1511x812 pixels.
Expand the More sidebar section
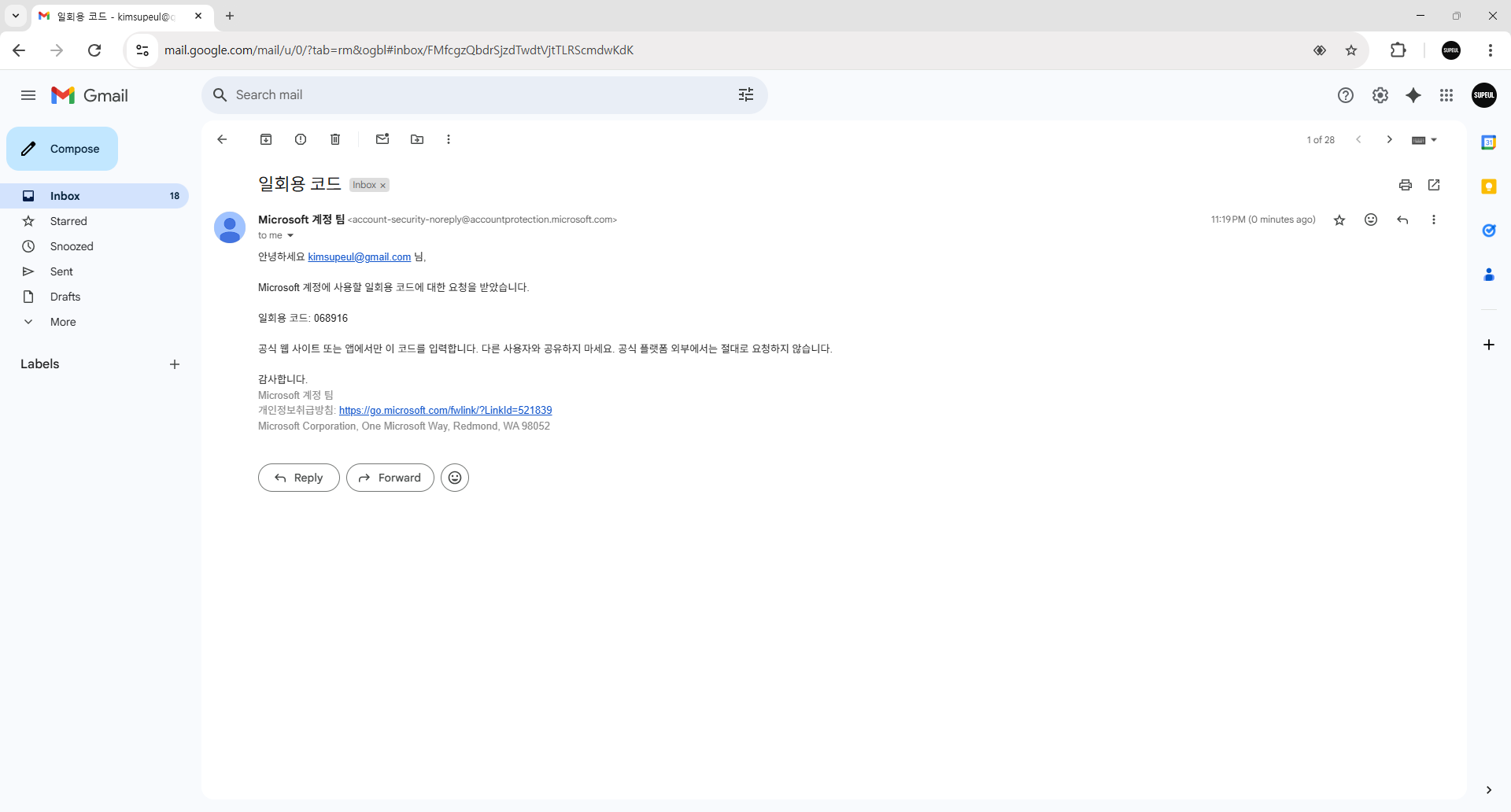[x=94, y=322]
